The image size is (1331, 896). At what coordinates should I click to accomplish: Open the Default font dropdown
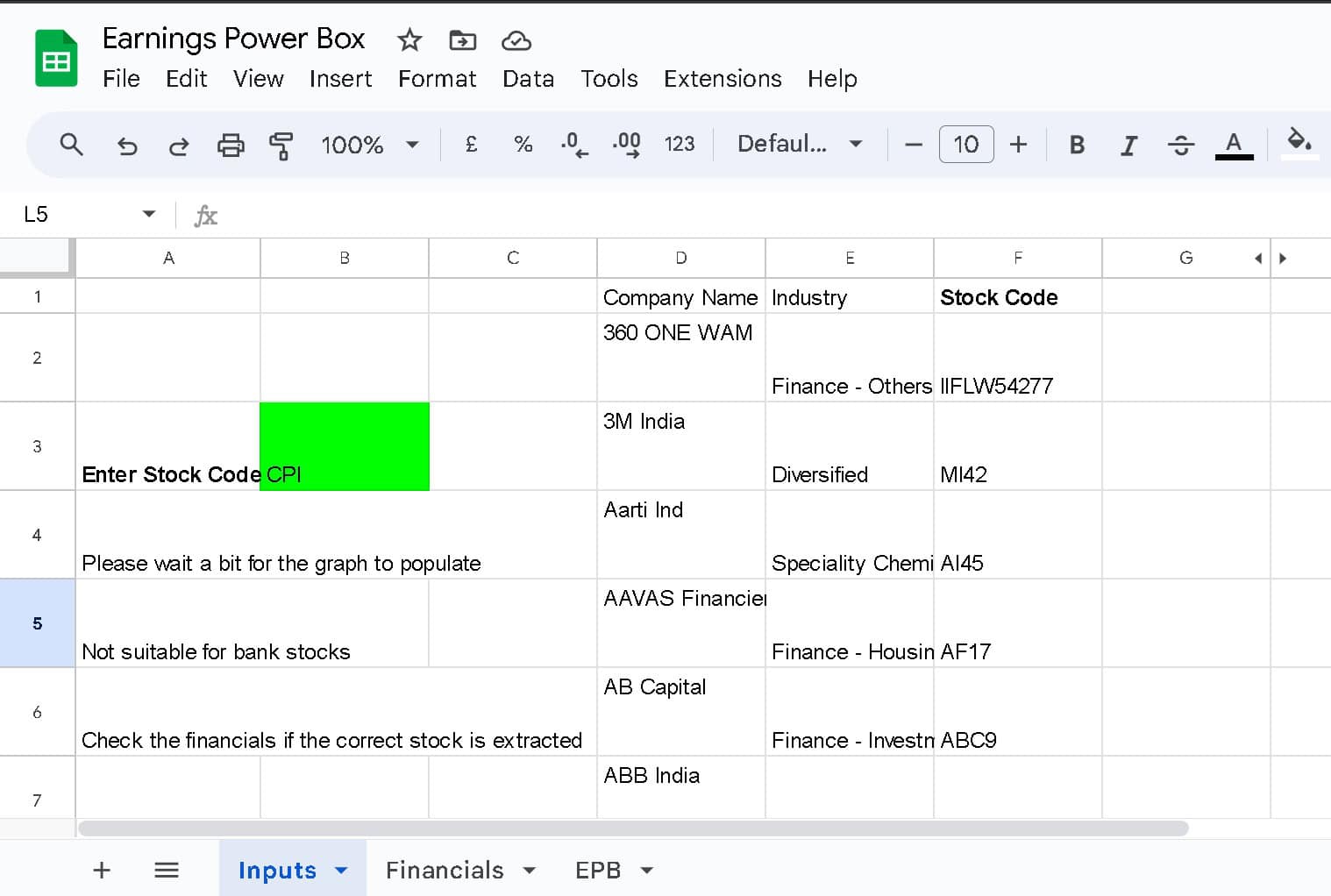797,145
